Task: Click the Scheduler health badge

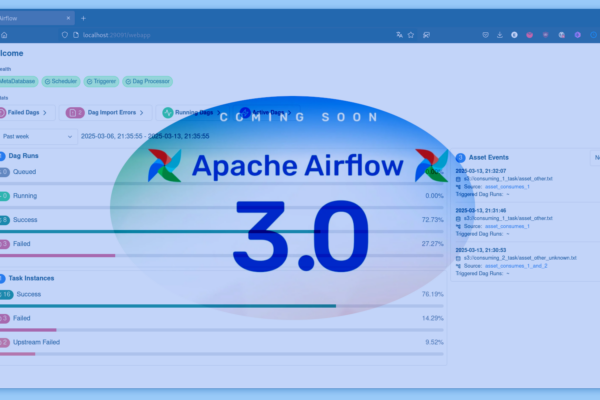Action: pyautogui.click(x=61, y=81)
